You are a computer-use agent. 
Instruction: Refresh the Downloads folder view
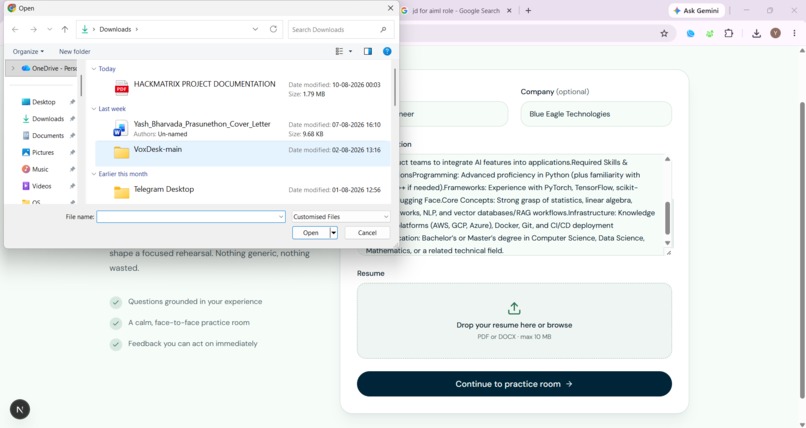pyautogui.click(x=273, y=29)
